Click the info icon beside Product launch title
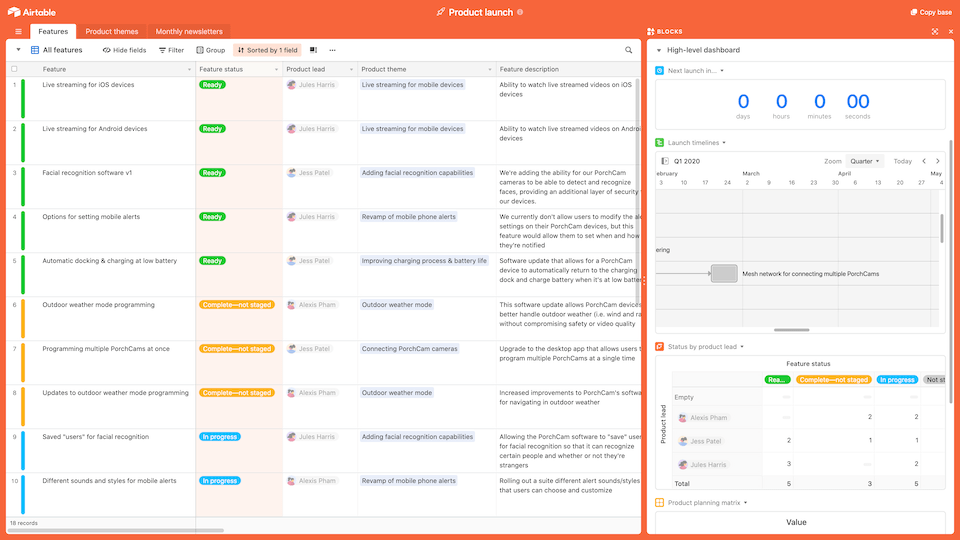Image resolution: width=960 pixels, height=540 pixels. (x=520, y=12)
